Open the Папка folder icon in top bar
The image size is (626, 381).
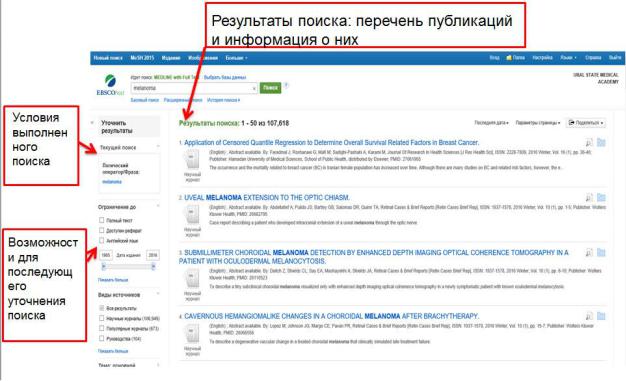[515, 58]
